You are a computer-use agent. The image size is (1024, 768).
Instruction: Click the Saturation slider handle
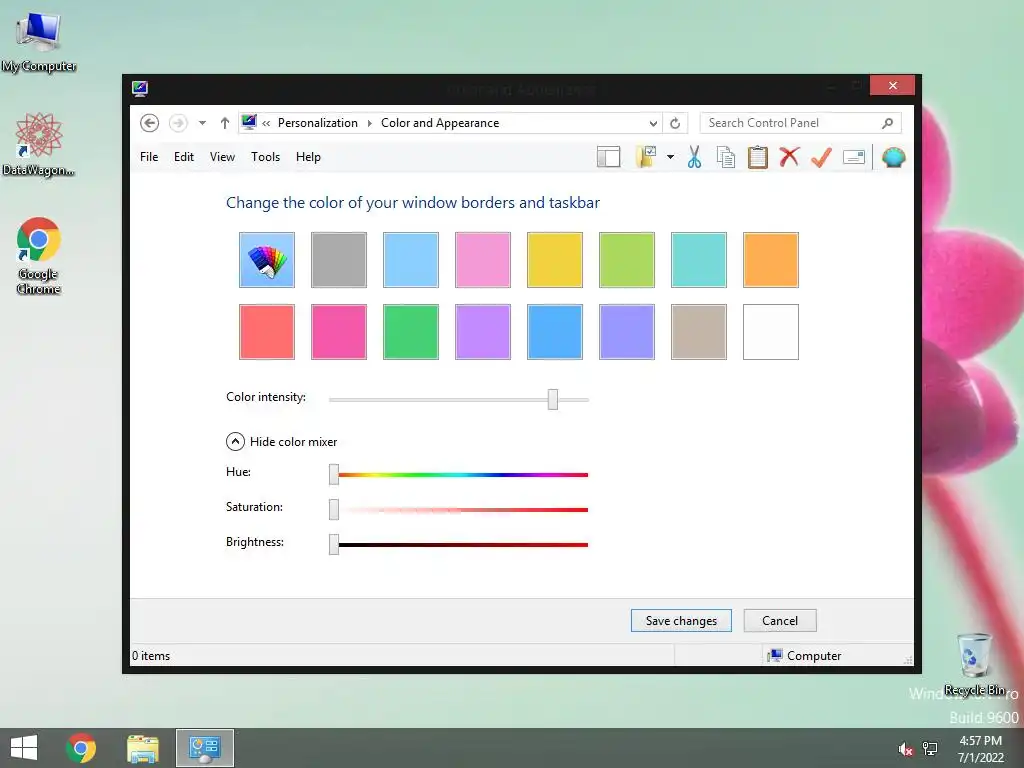pos(334,509)
